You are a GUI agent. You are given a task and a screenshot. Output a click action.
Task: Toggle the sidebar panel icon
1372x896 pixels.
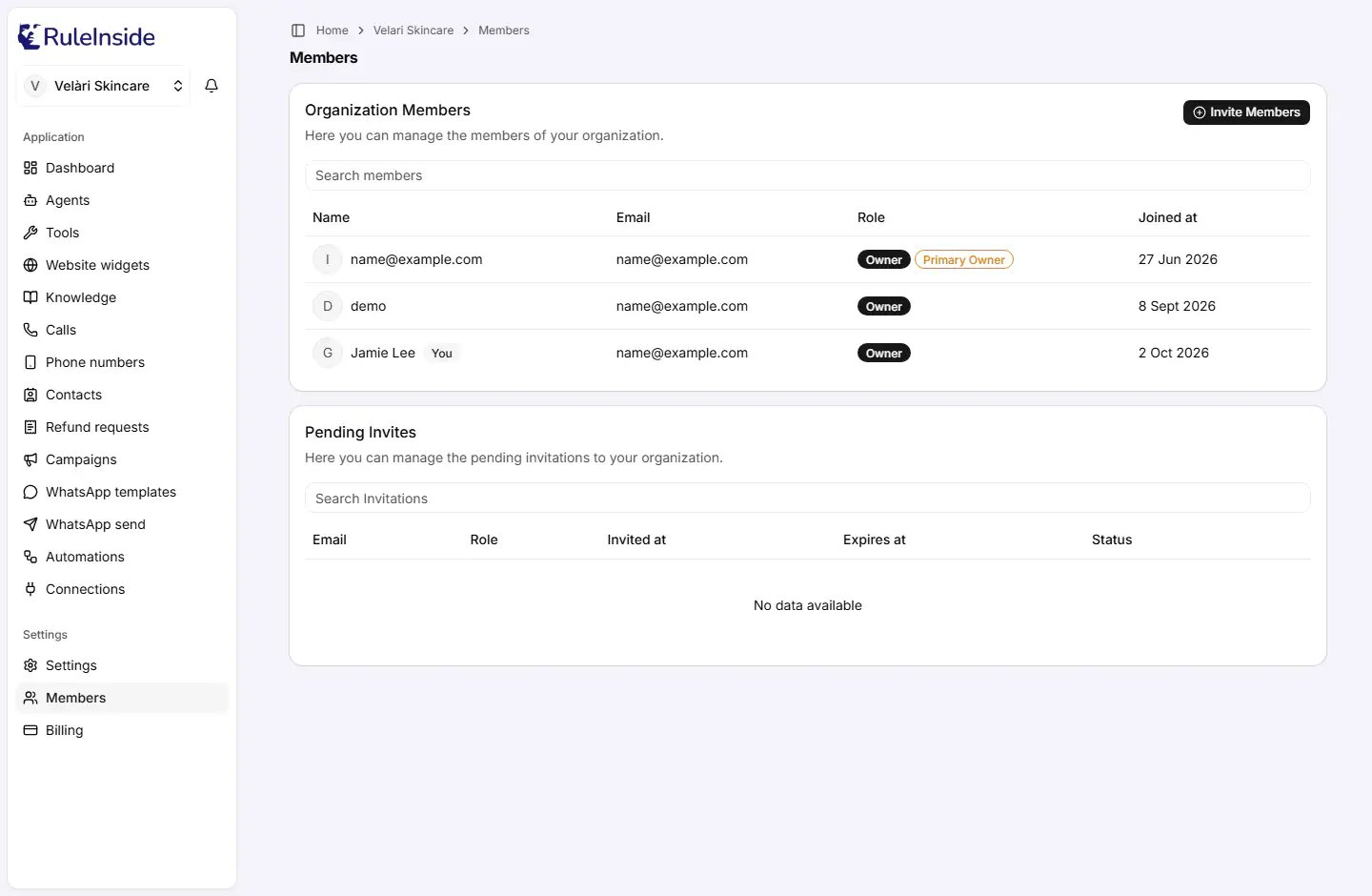[x=298, y=31]
